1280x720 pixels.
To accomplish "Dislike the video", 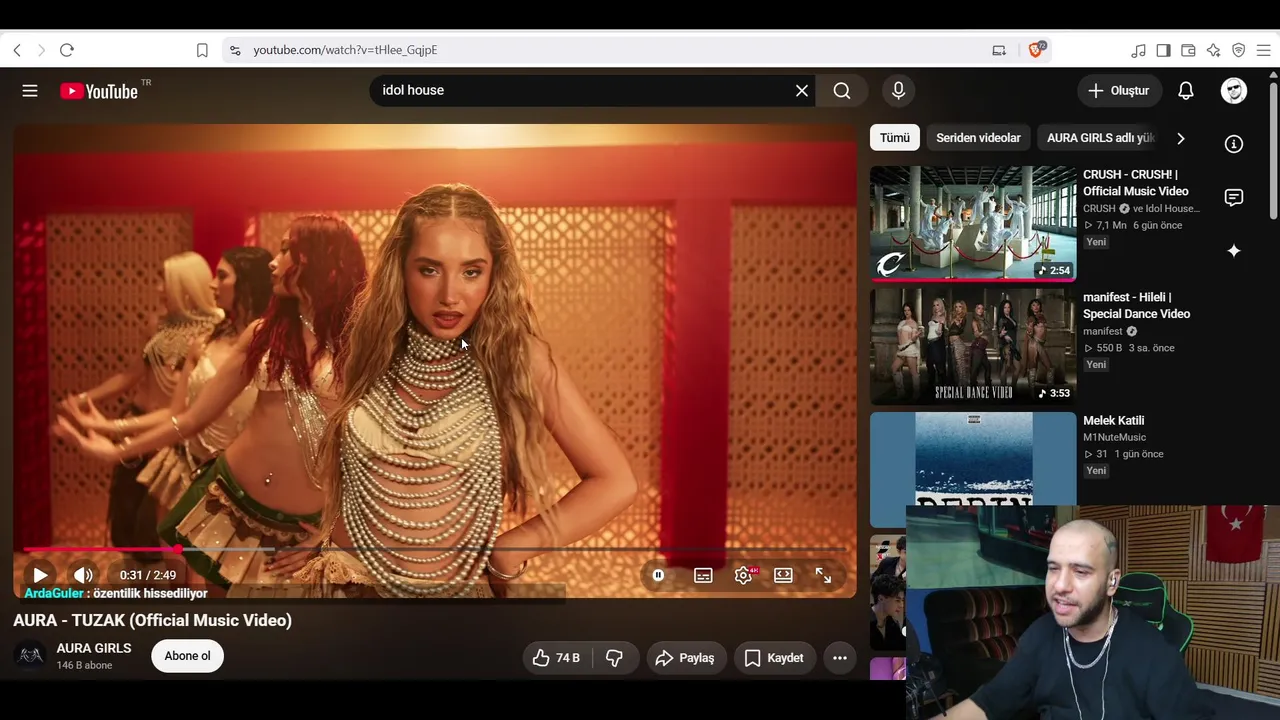I will (614, 658).
